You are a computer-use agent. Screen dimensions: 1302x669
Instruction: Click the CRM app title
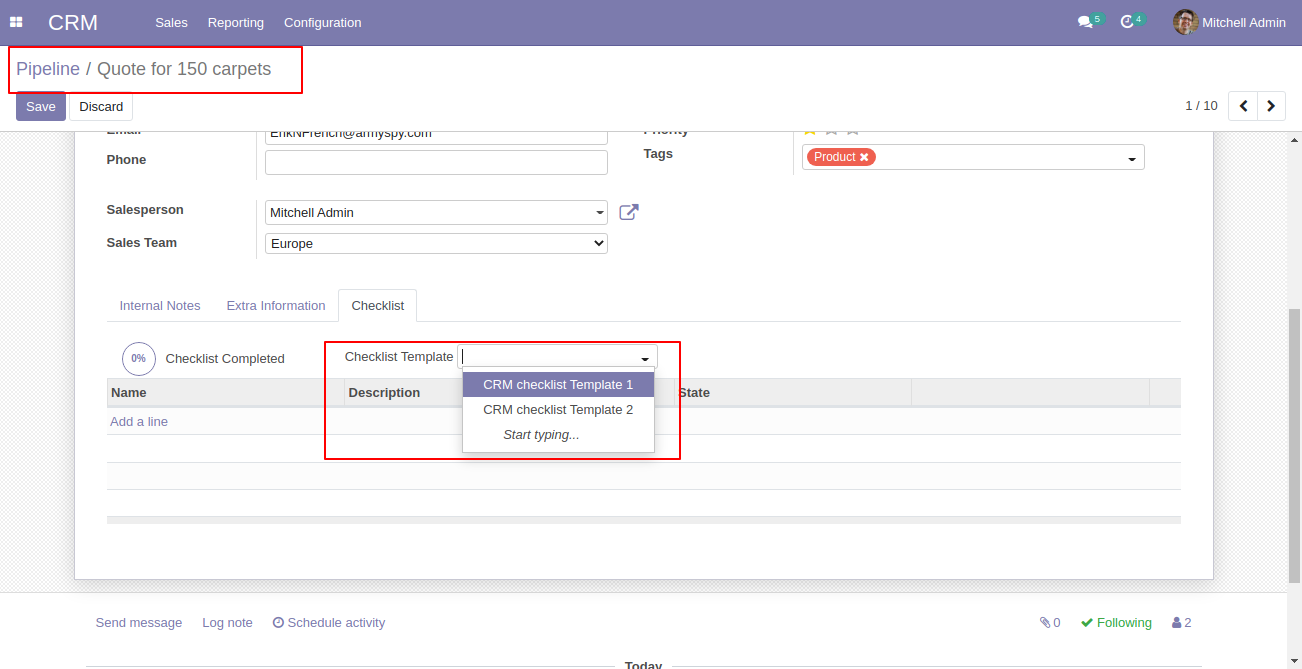(x=73, y=22)
